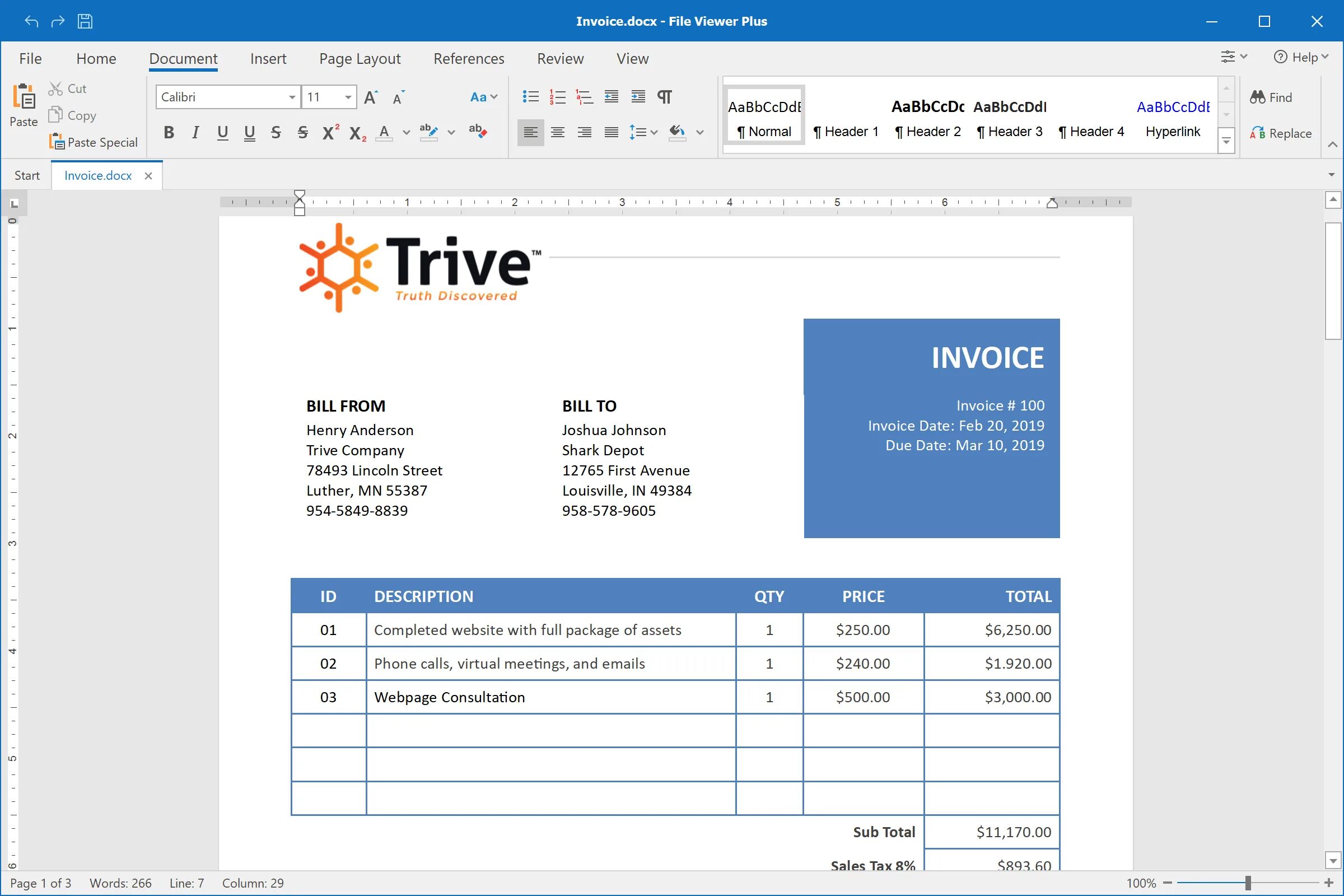Switch to the Home ribbon tab
The image size is (1344, 896).
[x=97, y=58]
